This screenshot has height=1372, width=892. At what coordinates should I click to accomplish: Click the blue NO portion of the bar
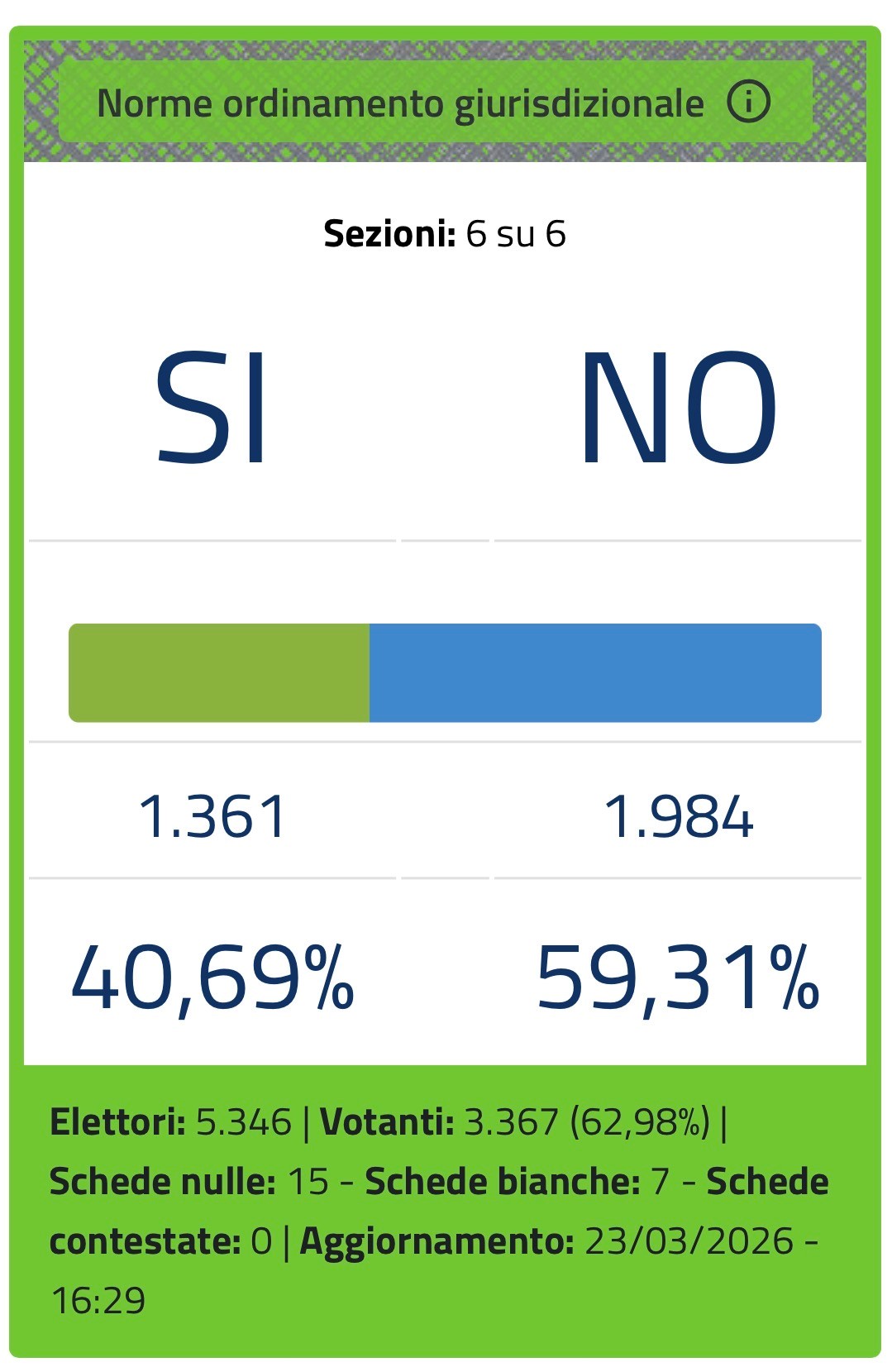(x=595, y=672)
